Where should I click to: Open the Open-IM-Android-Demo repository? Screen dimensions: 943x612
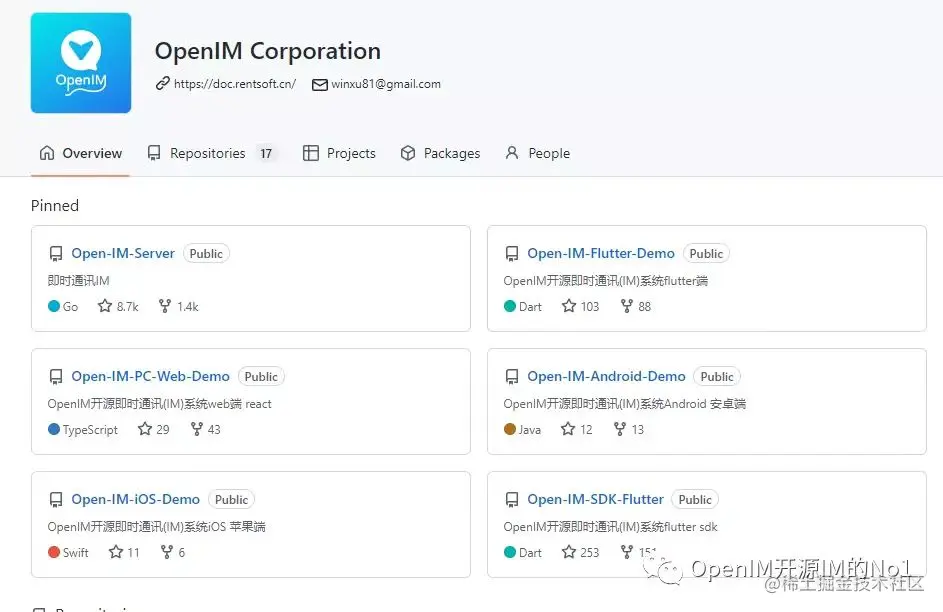coord(606,376)
